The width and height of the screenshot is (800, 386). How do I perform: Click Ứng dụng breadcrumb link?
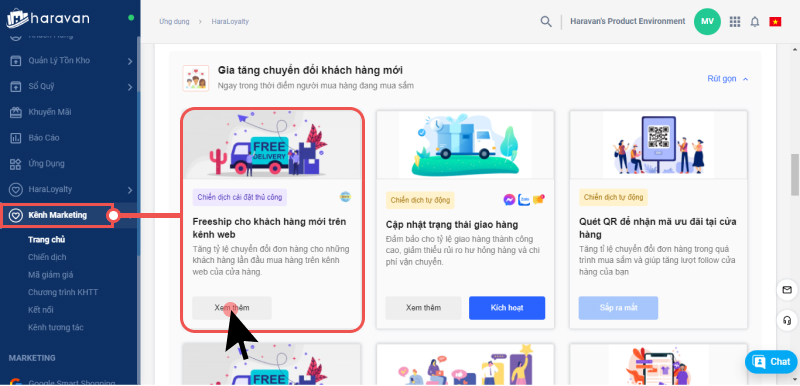pyautogui.click(x=174, y=22)
